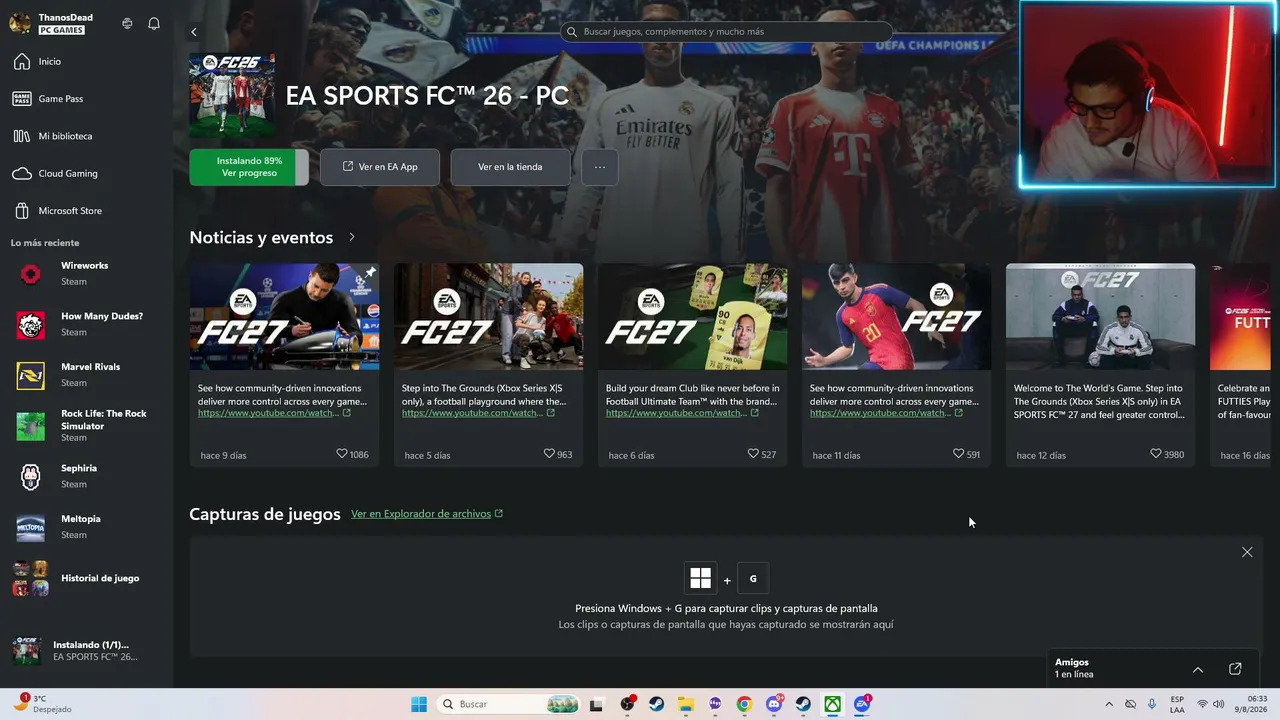Screen dimensions: 1280x720
Task: Open Microsoft Store from sidebar
Action: [86, 211]
